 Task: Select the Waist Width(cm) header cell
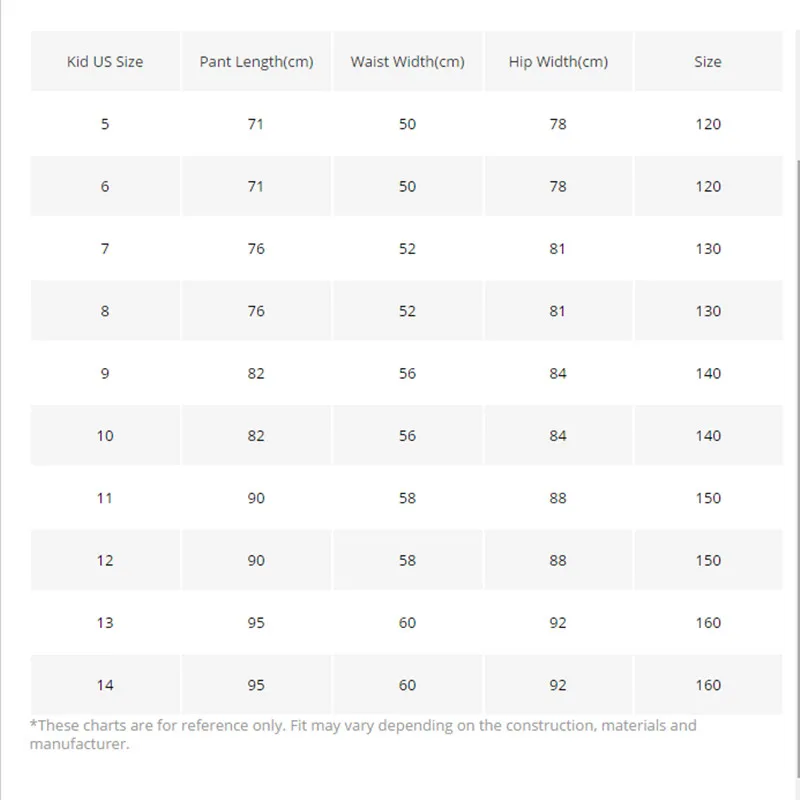point(407,62)
